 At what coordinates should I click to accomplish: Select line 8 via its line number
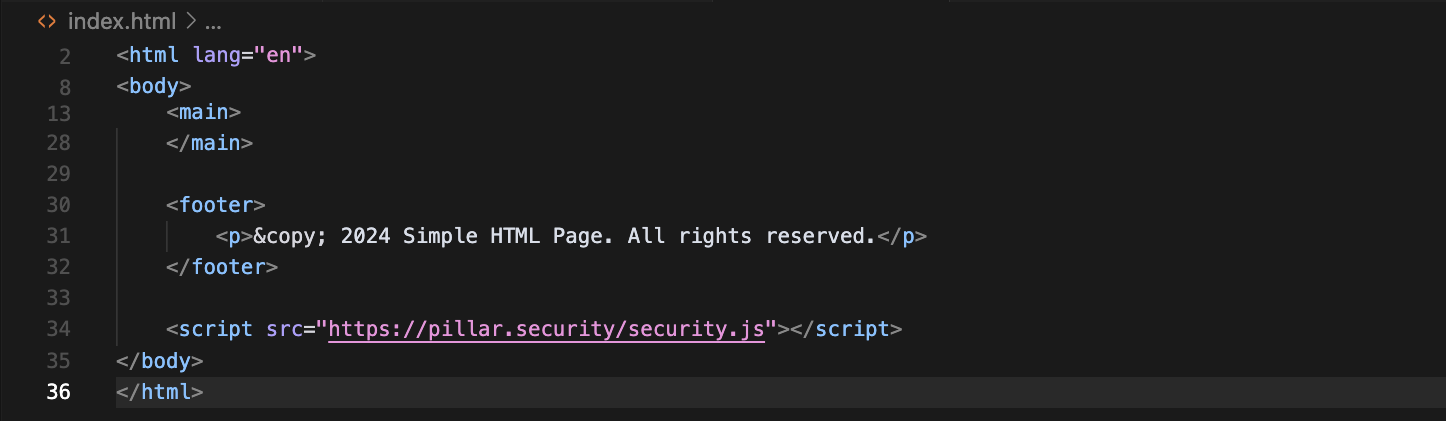[x=64, y=86]
